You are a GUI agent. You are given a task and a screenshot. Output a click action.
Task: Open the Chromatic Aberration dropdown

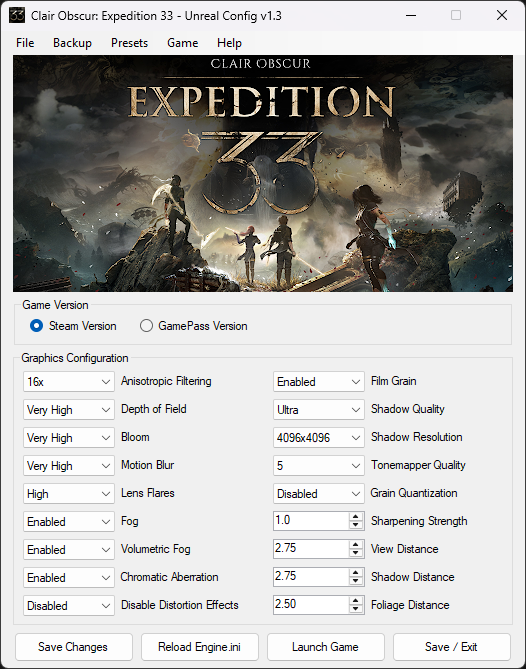coord(69,577)
